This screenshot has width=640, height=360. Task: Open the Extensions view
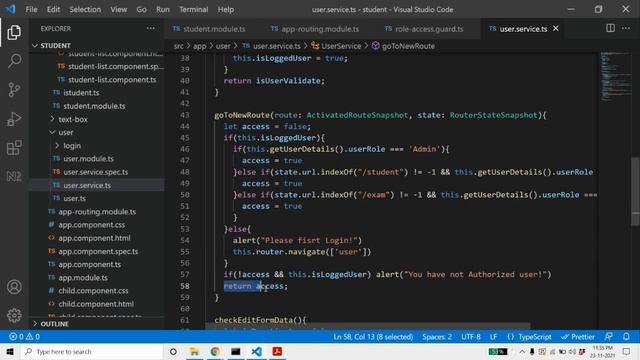14,148
